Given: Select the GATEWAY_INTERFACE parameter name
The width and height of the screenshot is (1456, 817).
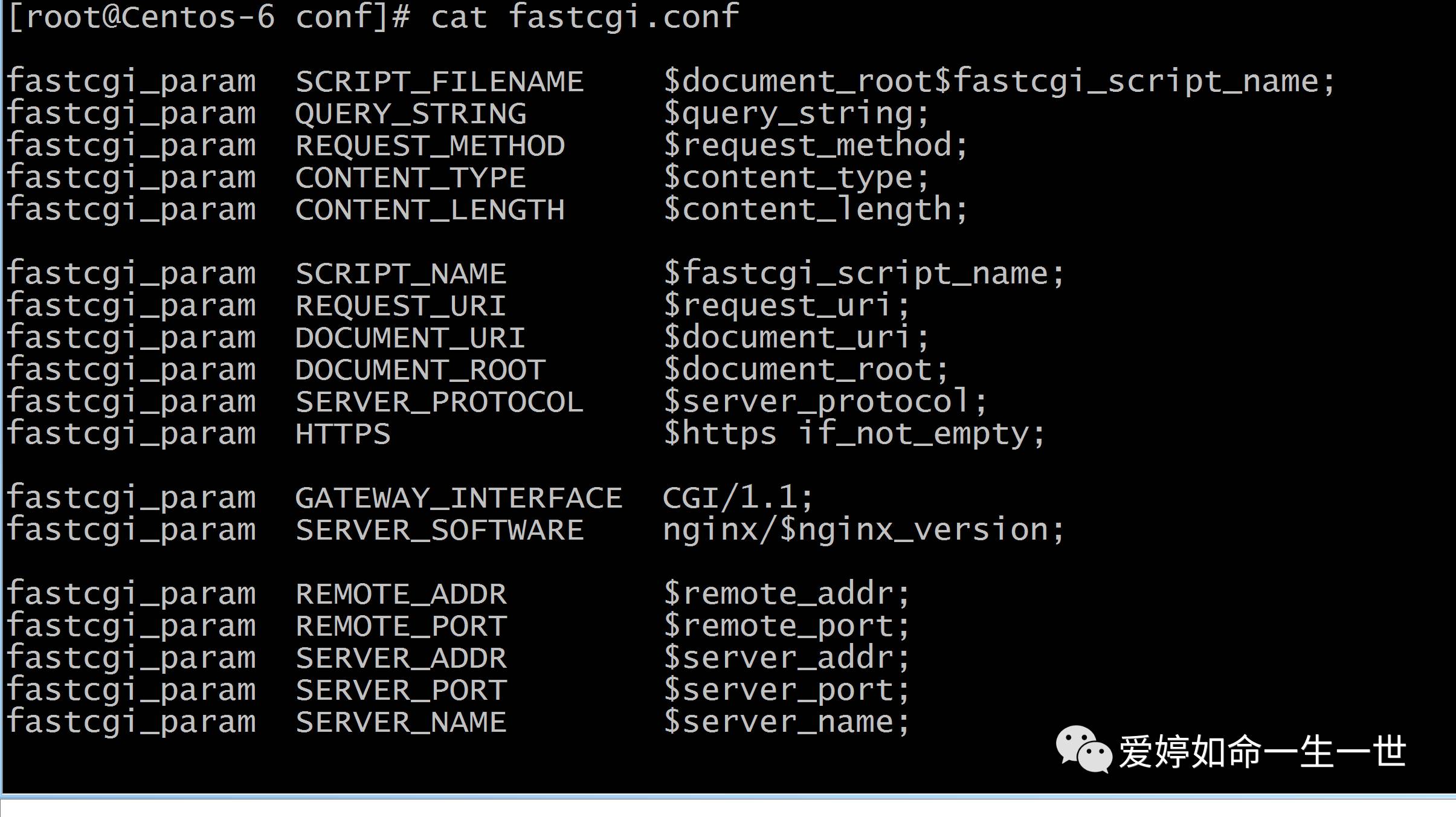Looking at the screenshot, I should point(459,499).
